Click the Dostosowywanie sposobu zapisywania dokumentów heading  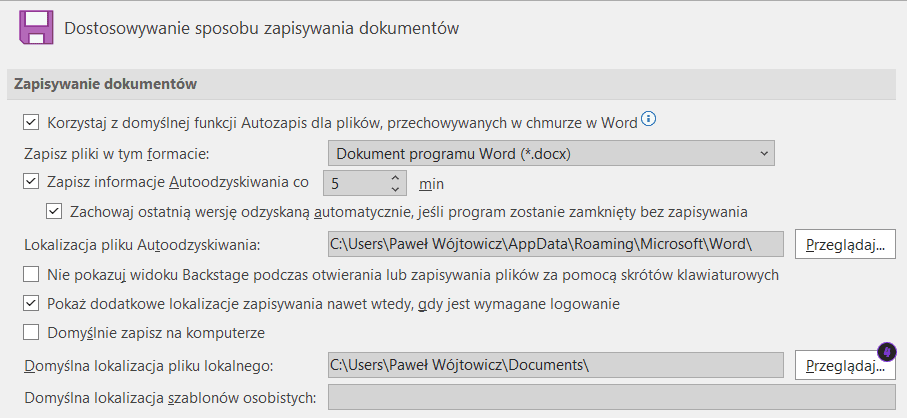click(x=261, y=28)
